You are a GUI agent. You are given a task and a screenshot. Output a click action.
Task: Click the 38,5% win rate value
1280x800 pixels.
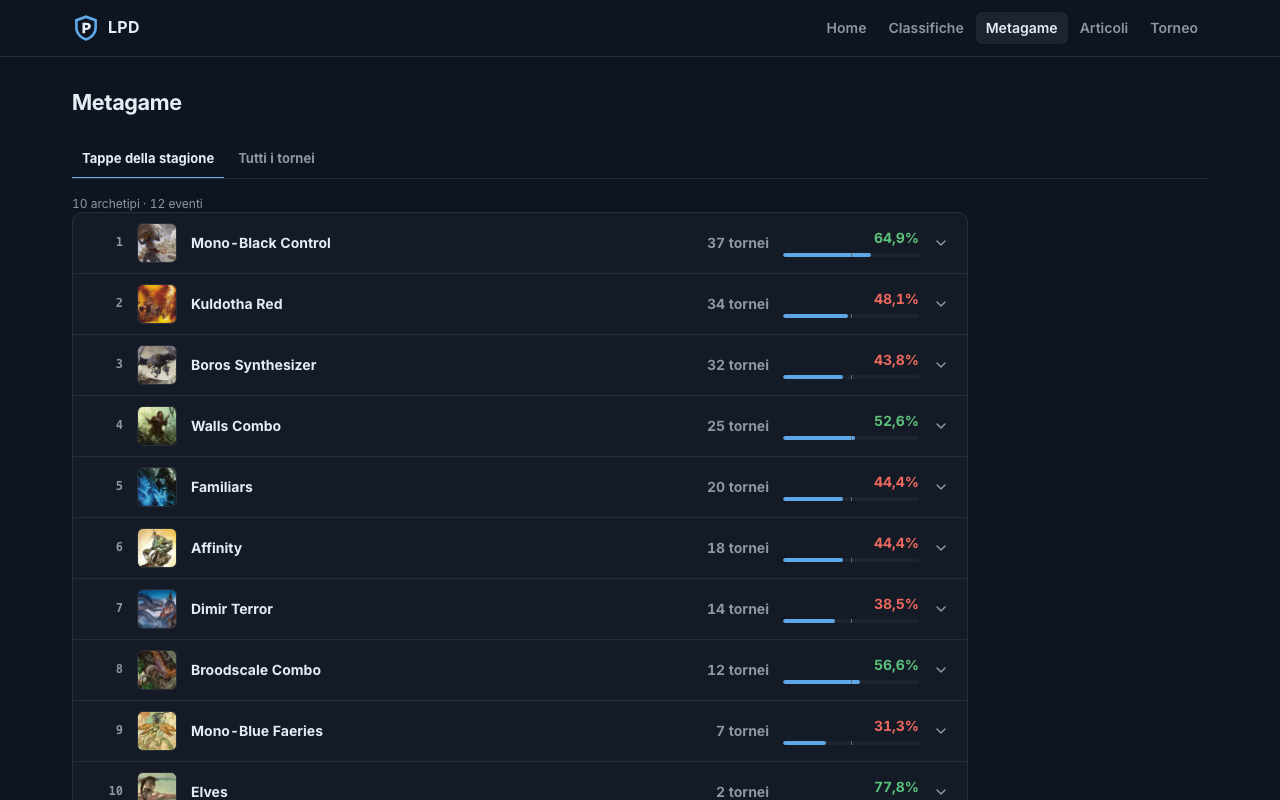coord(896,604)
